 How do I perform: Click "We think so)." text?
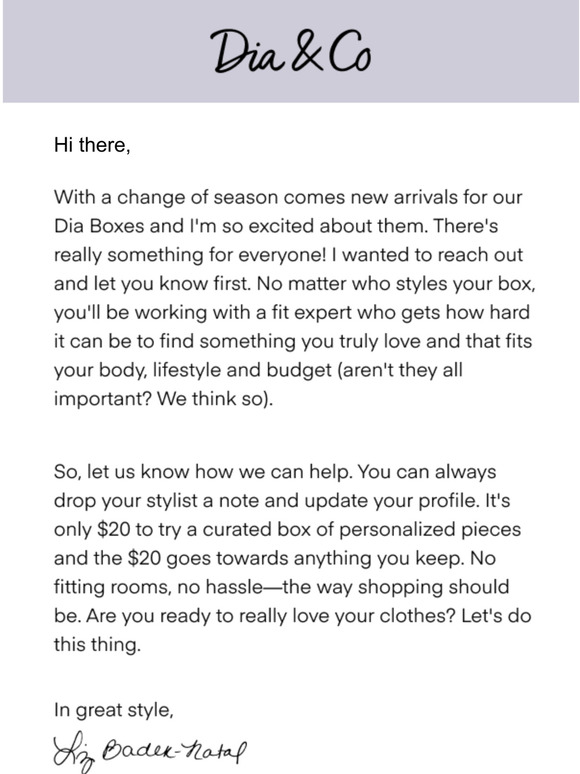tap(215, 399)
